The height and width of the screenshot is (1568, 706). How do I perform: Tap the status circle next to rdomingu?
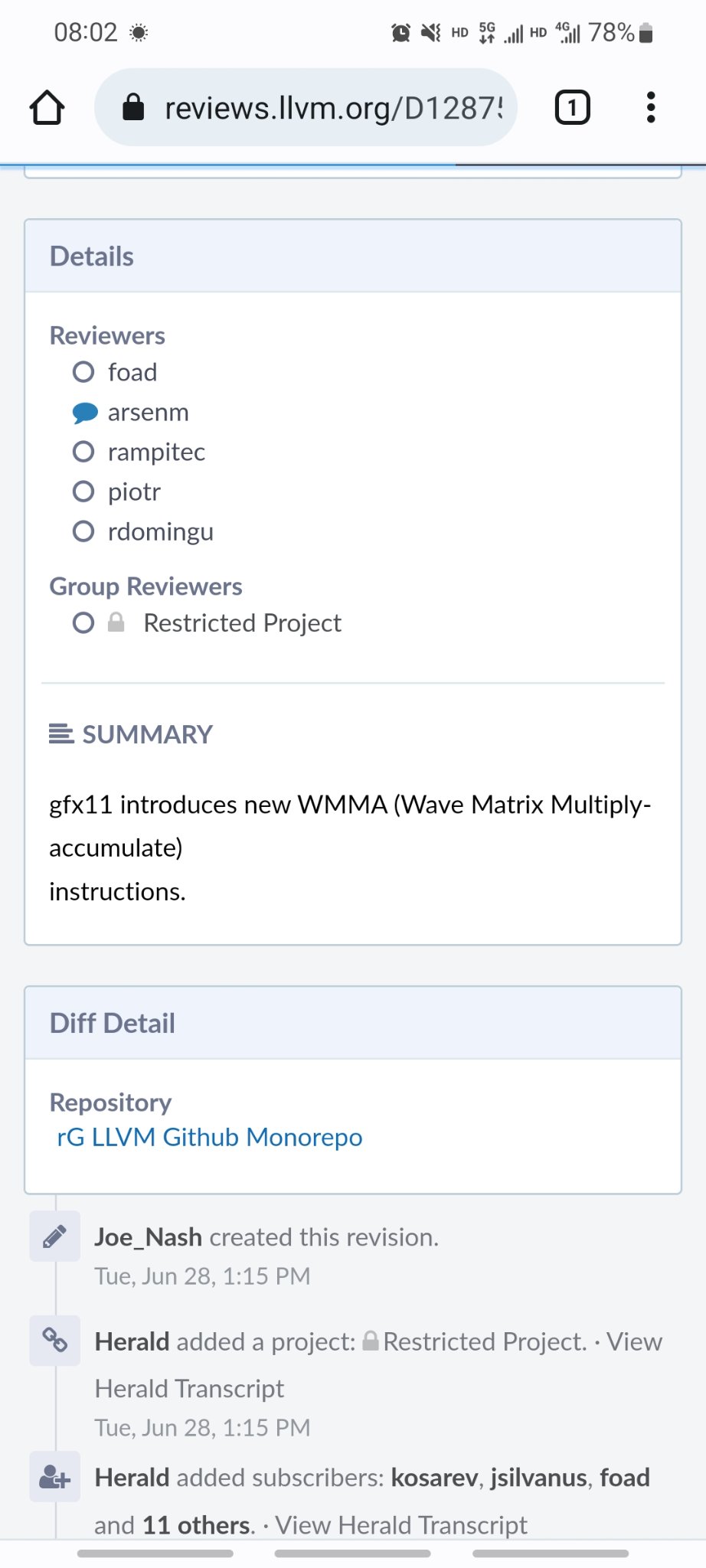(83, 531)
